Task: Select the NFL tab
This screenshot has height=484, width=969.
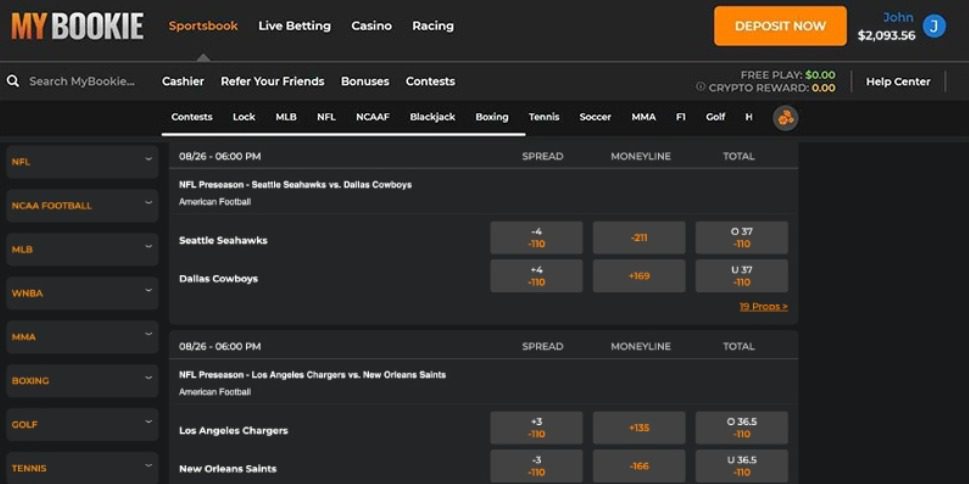Action: click(326, 117)
